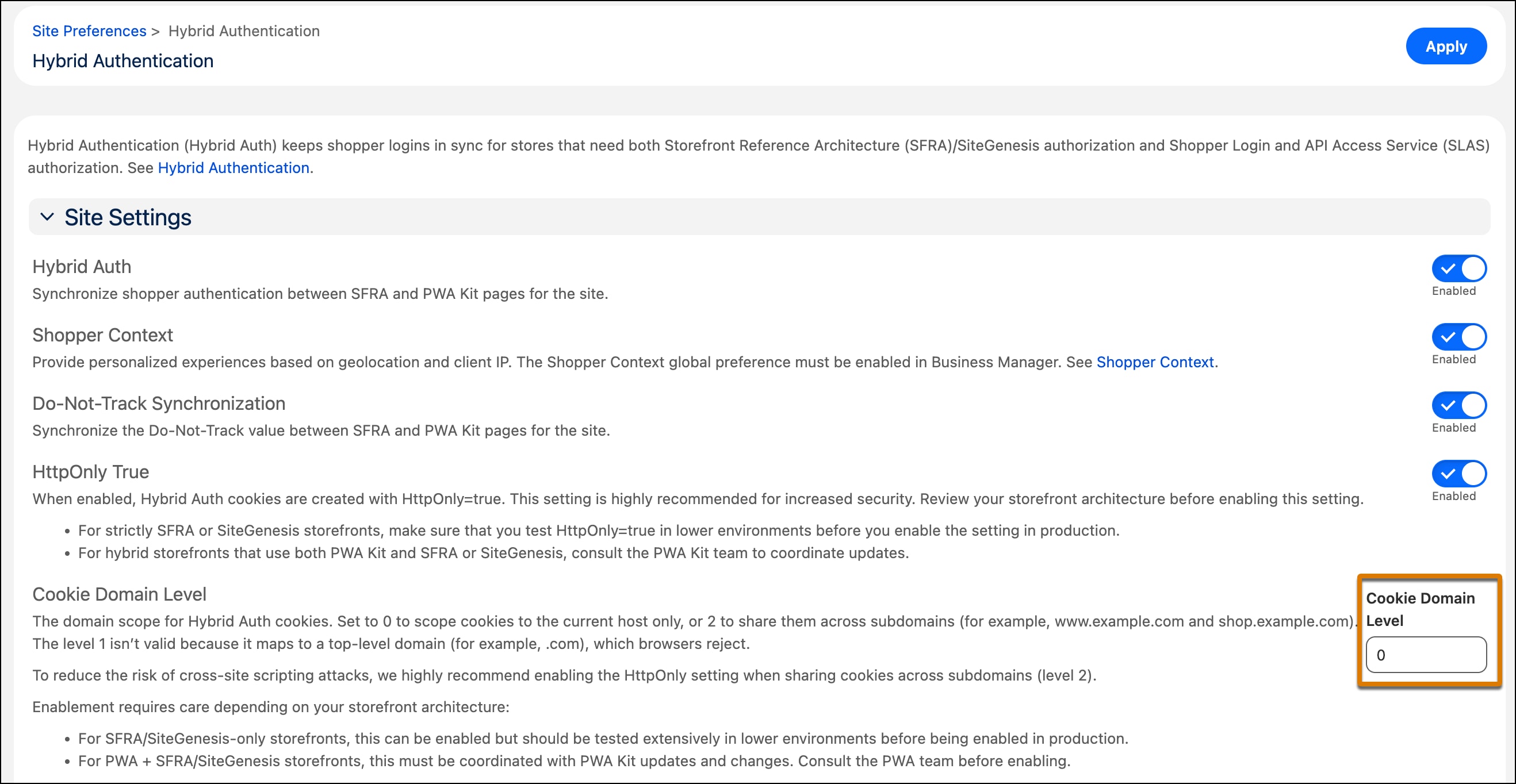
Task: Click the Cookie Domain Level heading on the left
Action: 119,594
